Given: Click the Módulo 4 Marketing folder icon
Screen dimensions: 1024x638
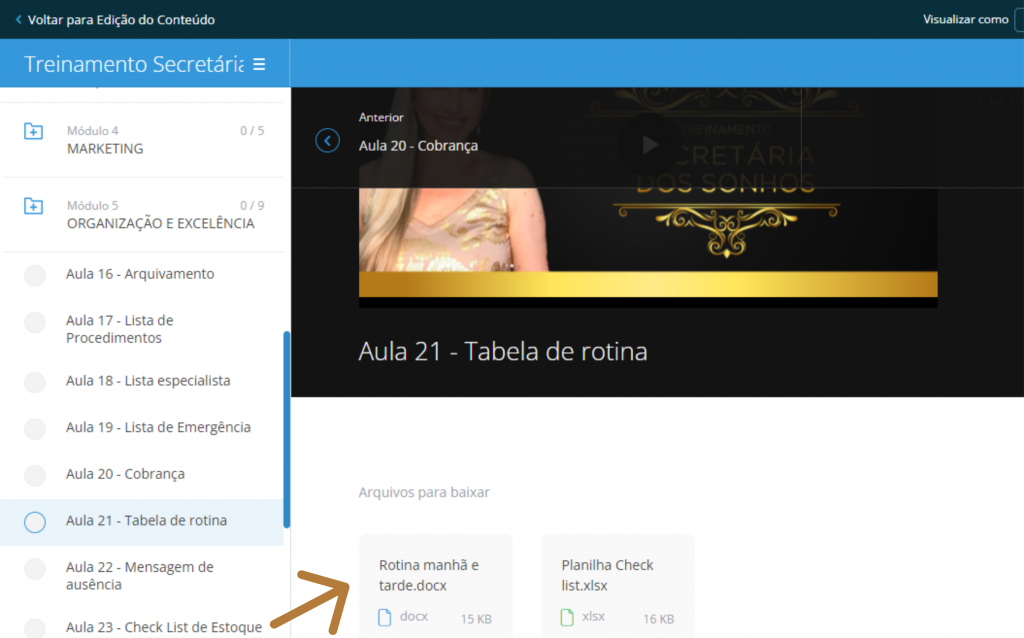Looking at the screenshot, I should (33, 131).
